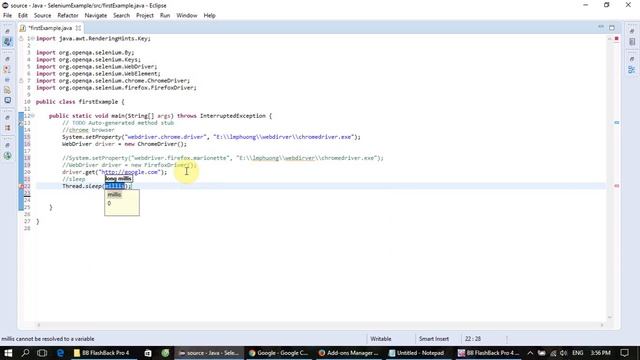Image resolution: width=640 pixels, height=360 pixels.
Task: Open Windows Task View
Action: (x=42, y=353)
